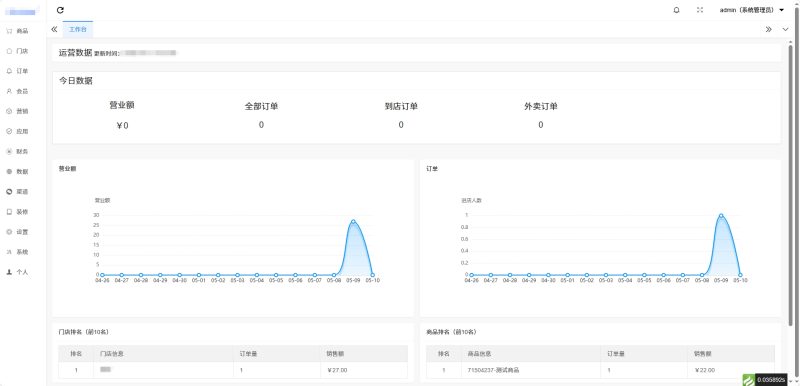800x386 pixels.
Task: Open the admin (系统管理员) user dropdown
Action: [x=752, y=10]
